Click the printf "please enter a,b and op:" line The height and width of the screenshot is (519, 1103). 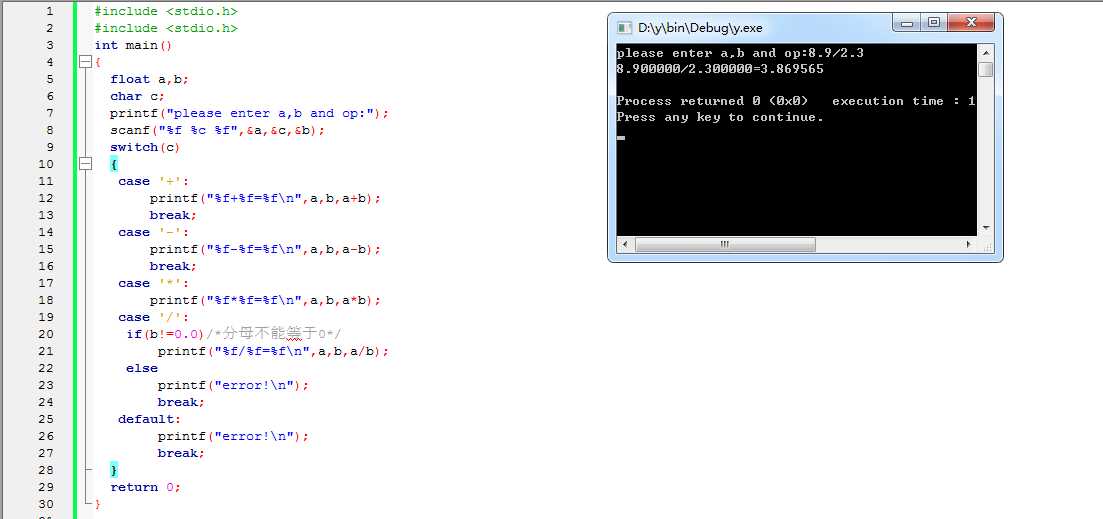(x=249, y=113)
